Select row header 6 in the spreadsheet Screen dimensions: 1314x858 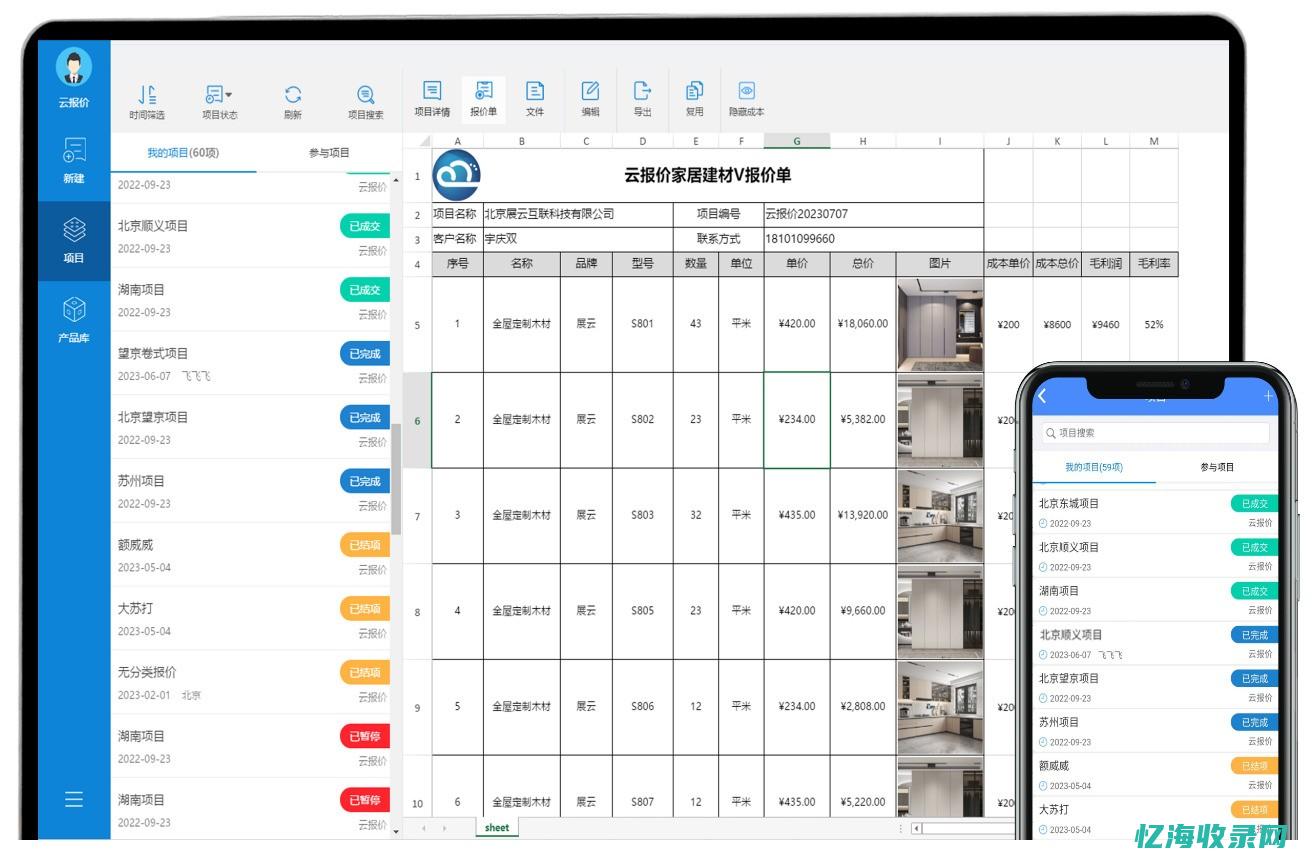417,420
